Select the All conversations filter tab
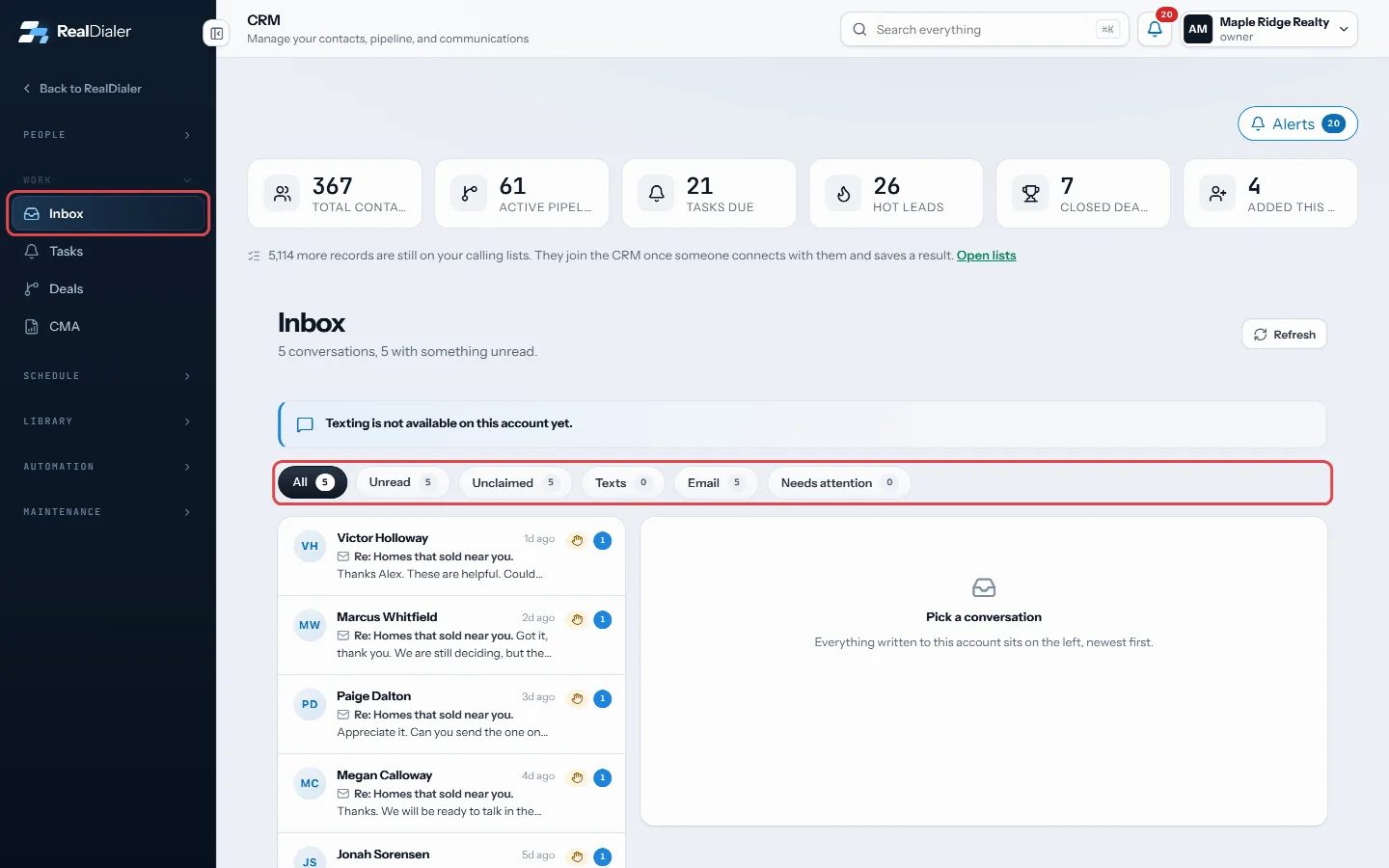 pos(313,482)
